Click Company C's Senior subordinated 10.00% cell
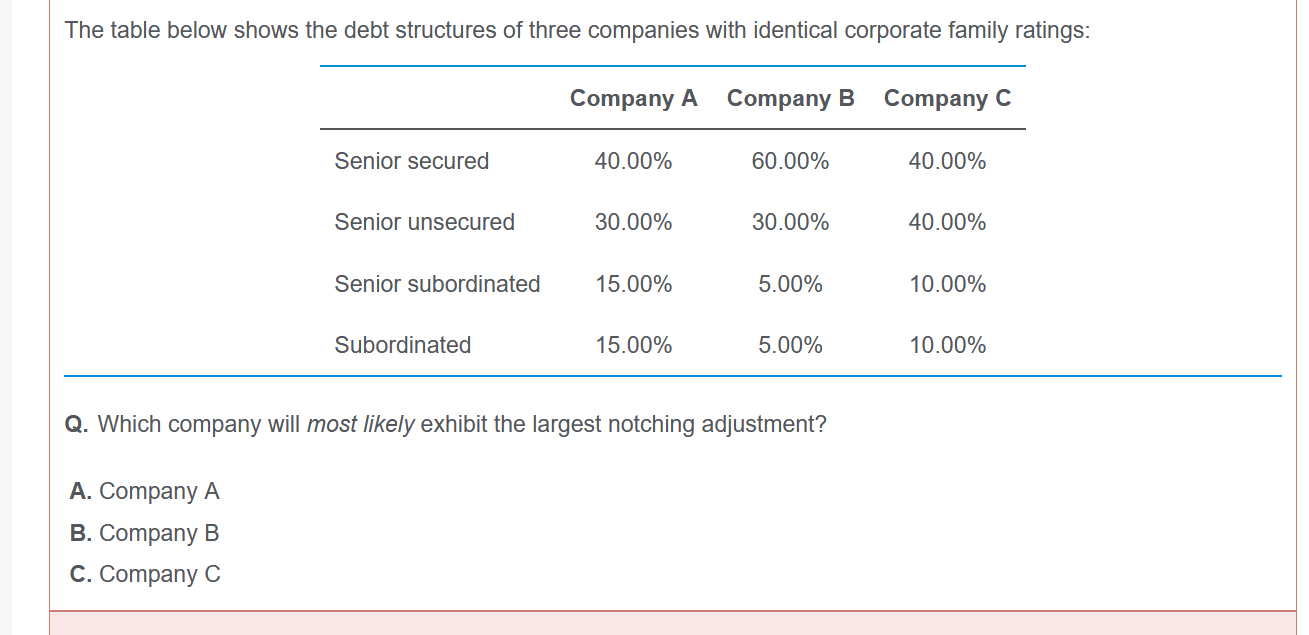Image resolution: width=1309 pixels, height=635 pixels. point(947,284)
